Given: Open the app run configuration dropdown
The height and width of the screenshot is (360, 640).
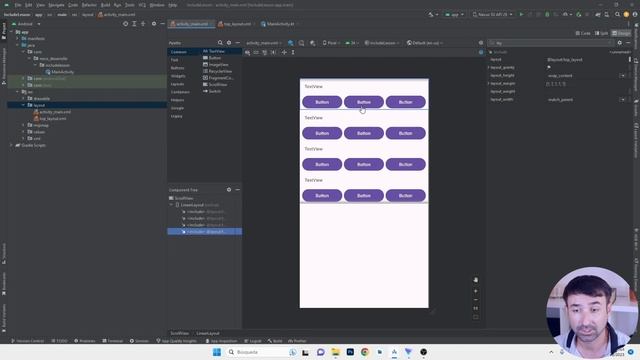Looking at the screenshot, I should (x=454, y=14).
